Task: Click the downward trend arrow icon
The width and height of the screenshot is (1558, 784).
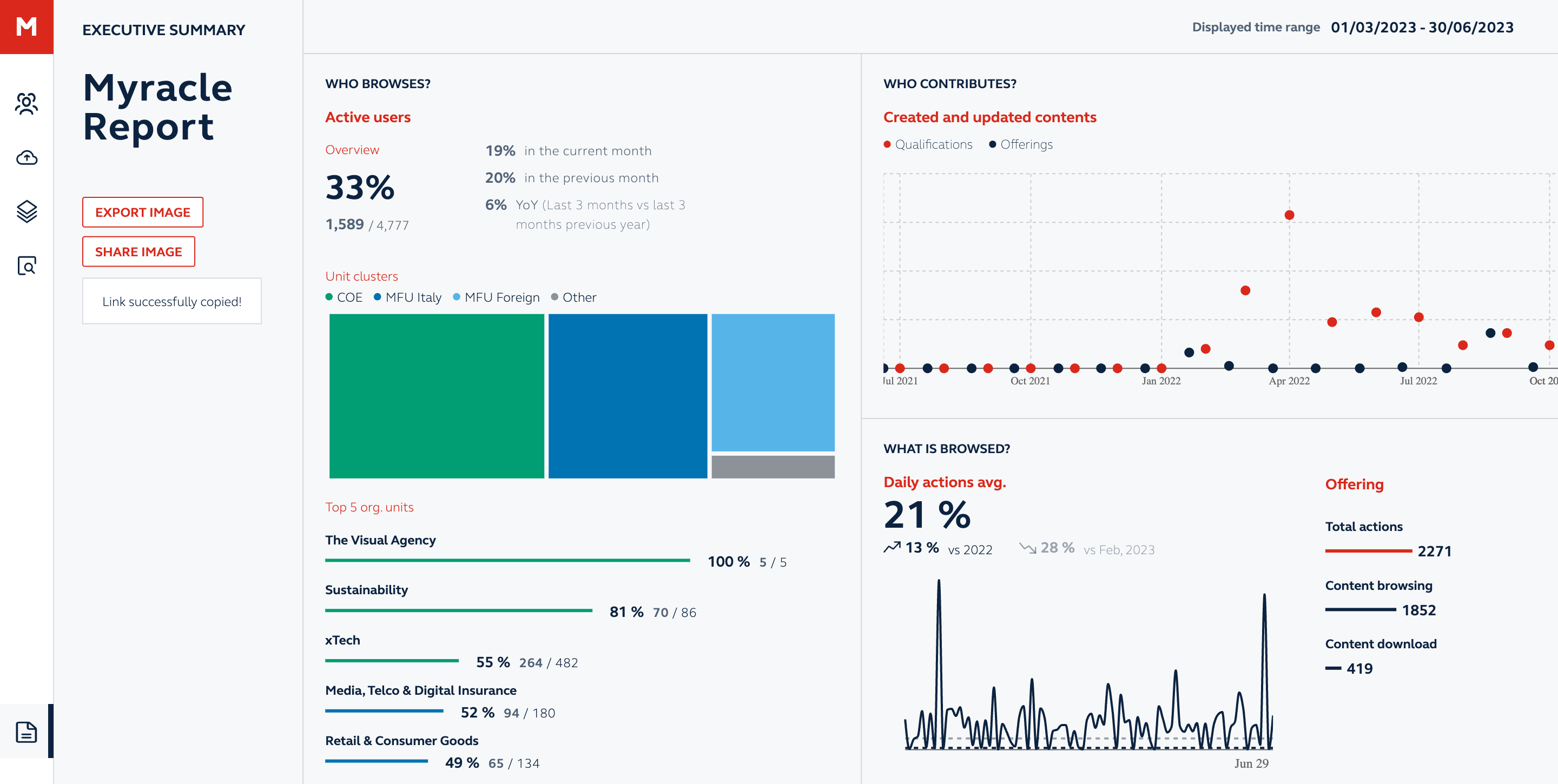Action: click(x=1028, y=548)
